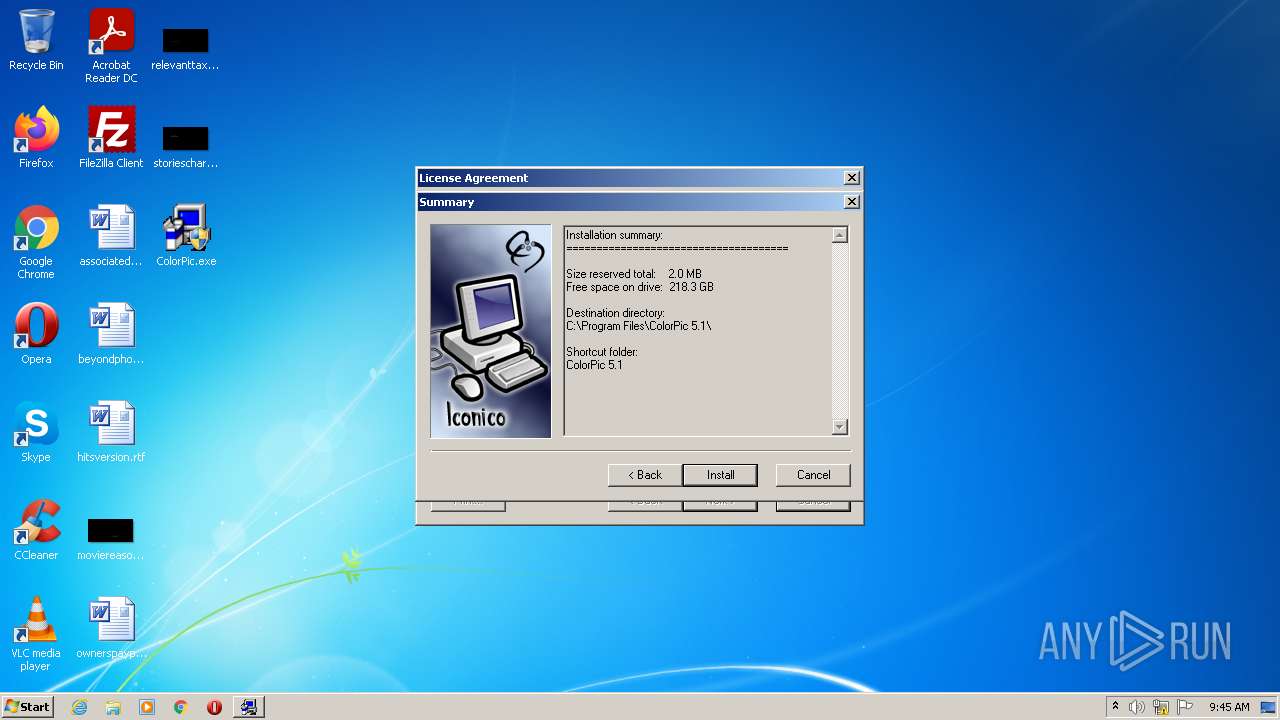1280x720 pixels.
Task: Click the 'Shortcut folder:' label
Action: click(x=602, y=352)
